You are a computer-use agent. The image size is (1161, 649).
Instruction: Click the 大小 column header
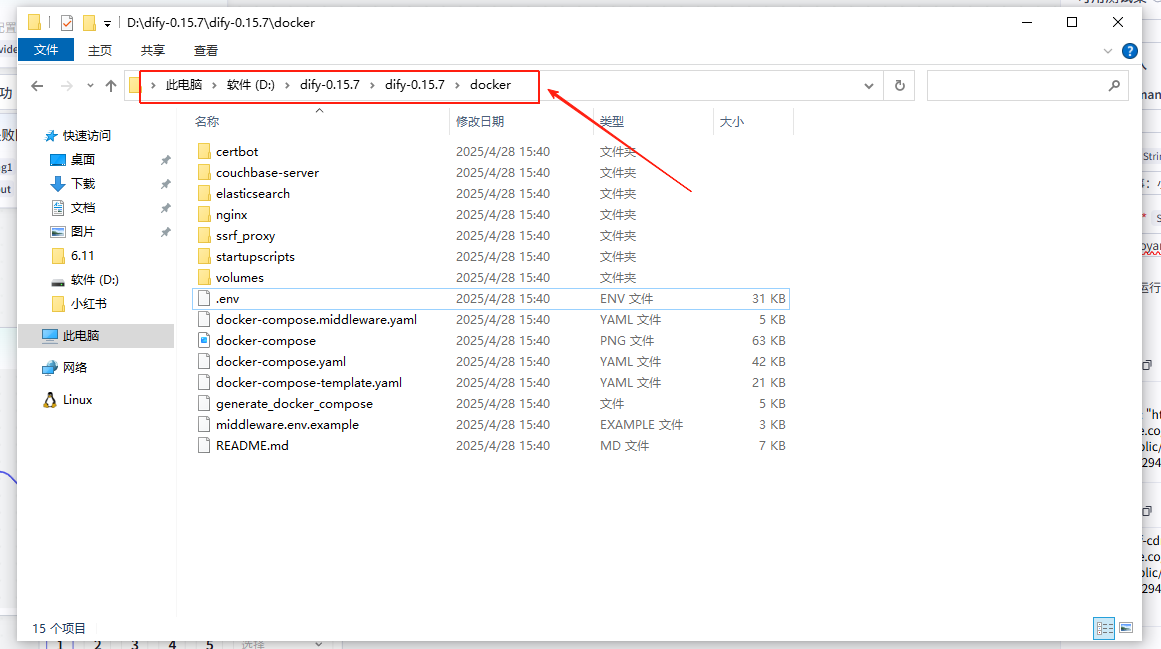point(731,121)
